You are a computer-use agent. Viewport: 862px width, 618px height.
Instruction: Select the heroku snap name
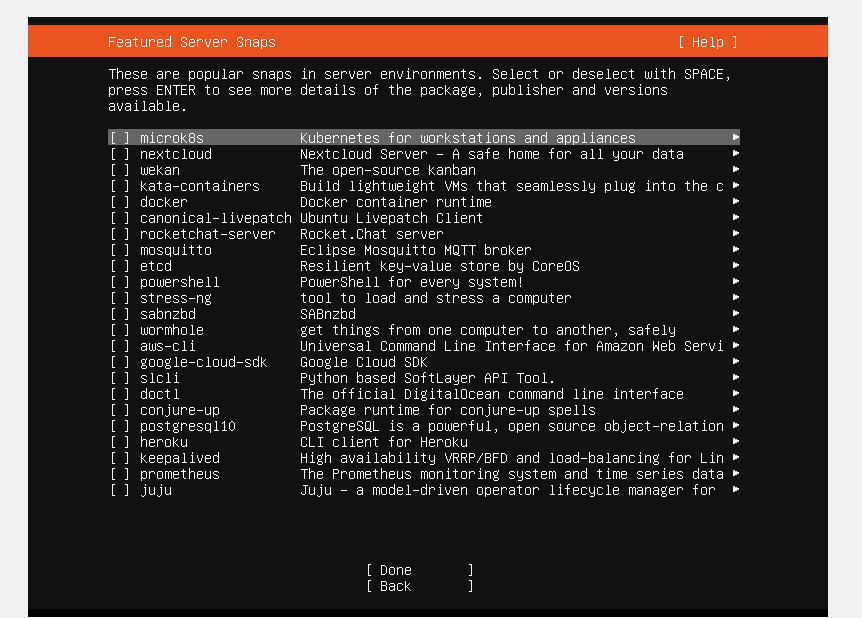164,442
